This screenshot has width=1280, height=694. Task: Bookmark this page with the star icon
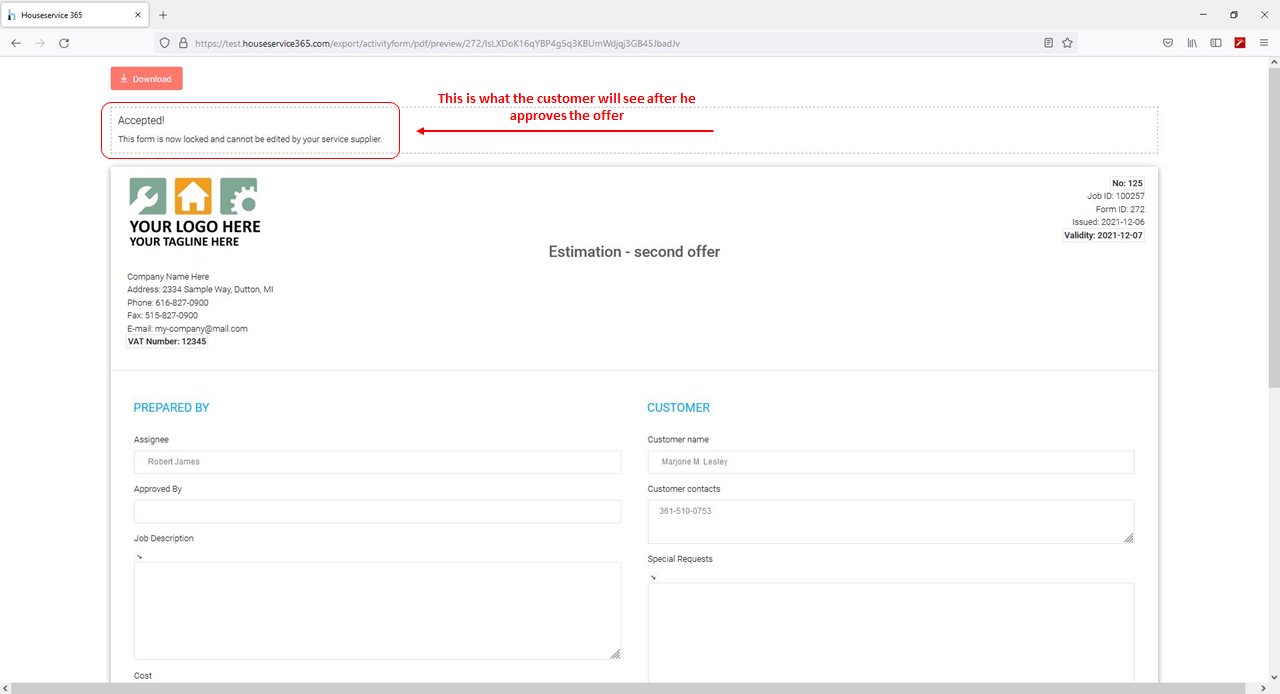(x=1067, y=43)
